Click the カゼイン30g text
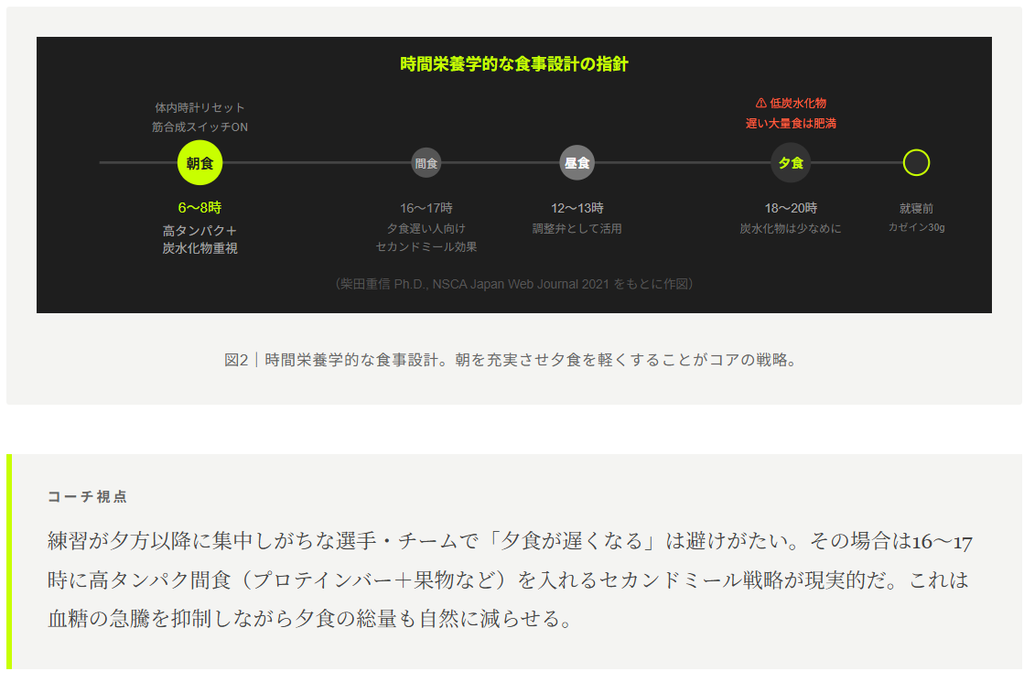Image resolution: width=1024 pixels, height=674 pixels. 916,227
